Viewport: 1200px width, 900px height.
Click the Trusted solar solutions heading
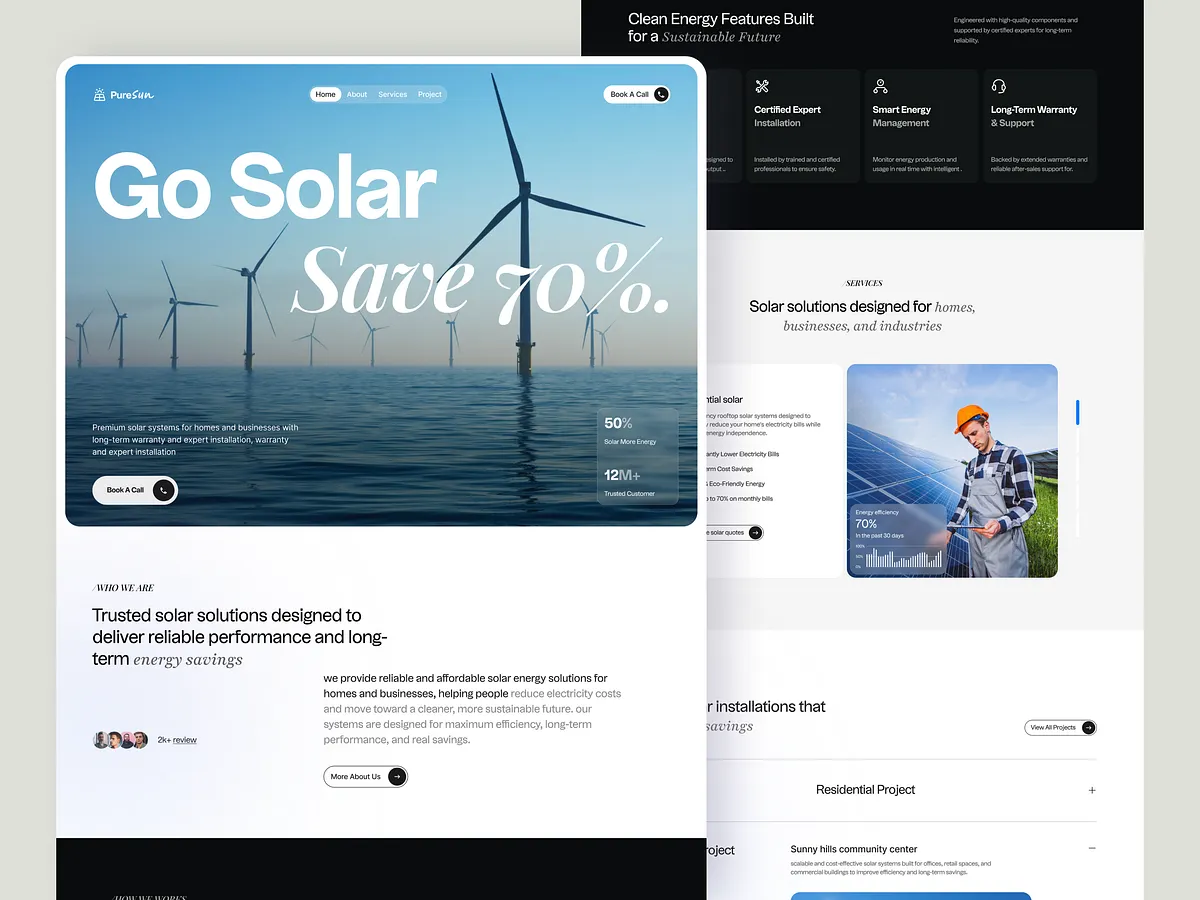click(240, 637)
